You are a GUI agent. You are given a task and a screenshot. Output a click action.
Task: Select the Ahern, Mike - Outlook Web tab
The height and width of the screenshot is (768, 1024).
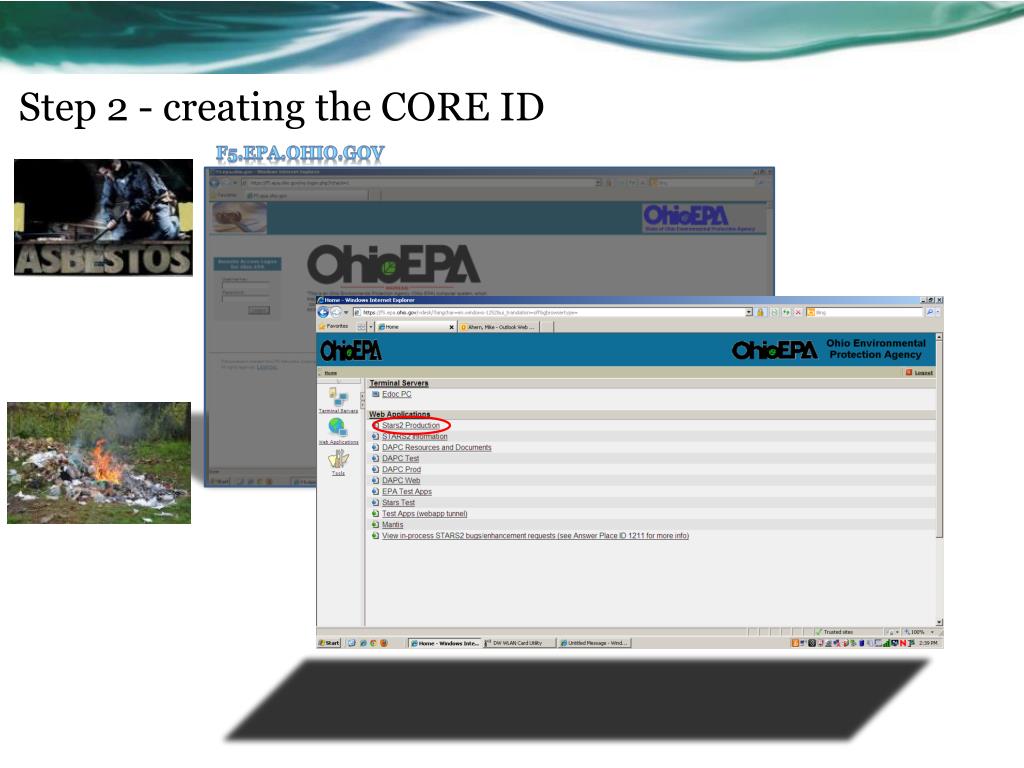click(x=499, y=327)
